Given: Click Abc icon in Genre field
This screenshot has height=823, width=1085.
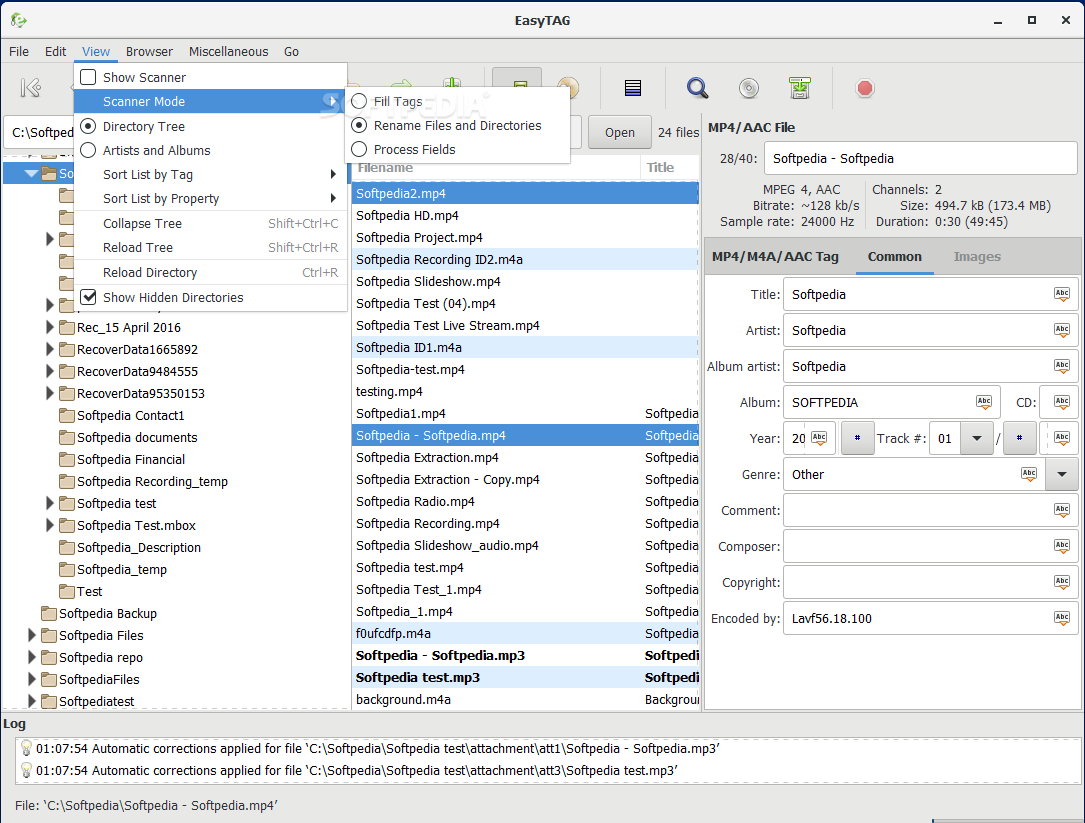Looking at the screenshot, I should coord(1028,474).
